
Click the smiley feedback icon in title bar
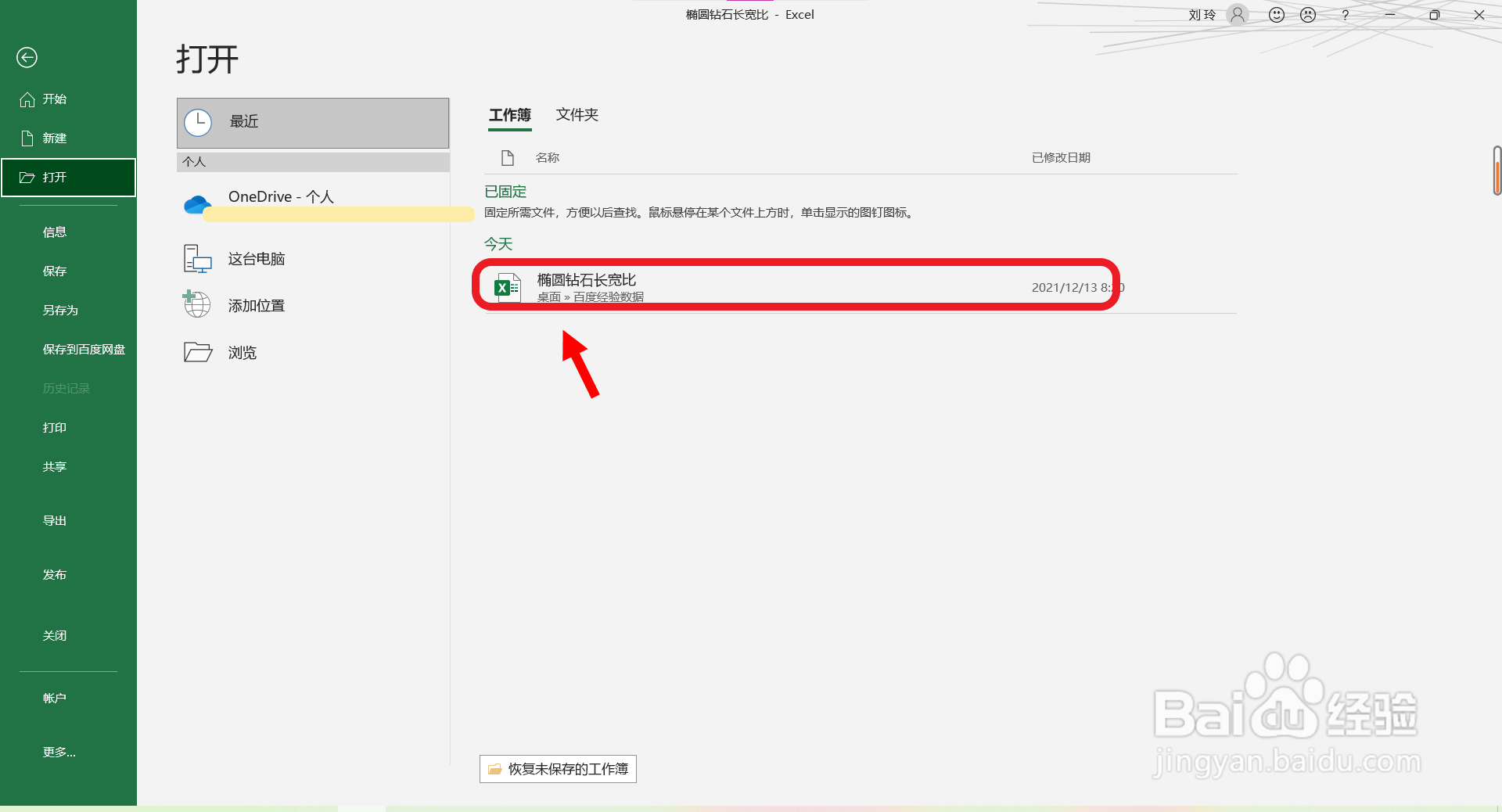point(1275,14)
